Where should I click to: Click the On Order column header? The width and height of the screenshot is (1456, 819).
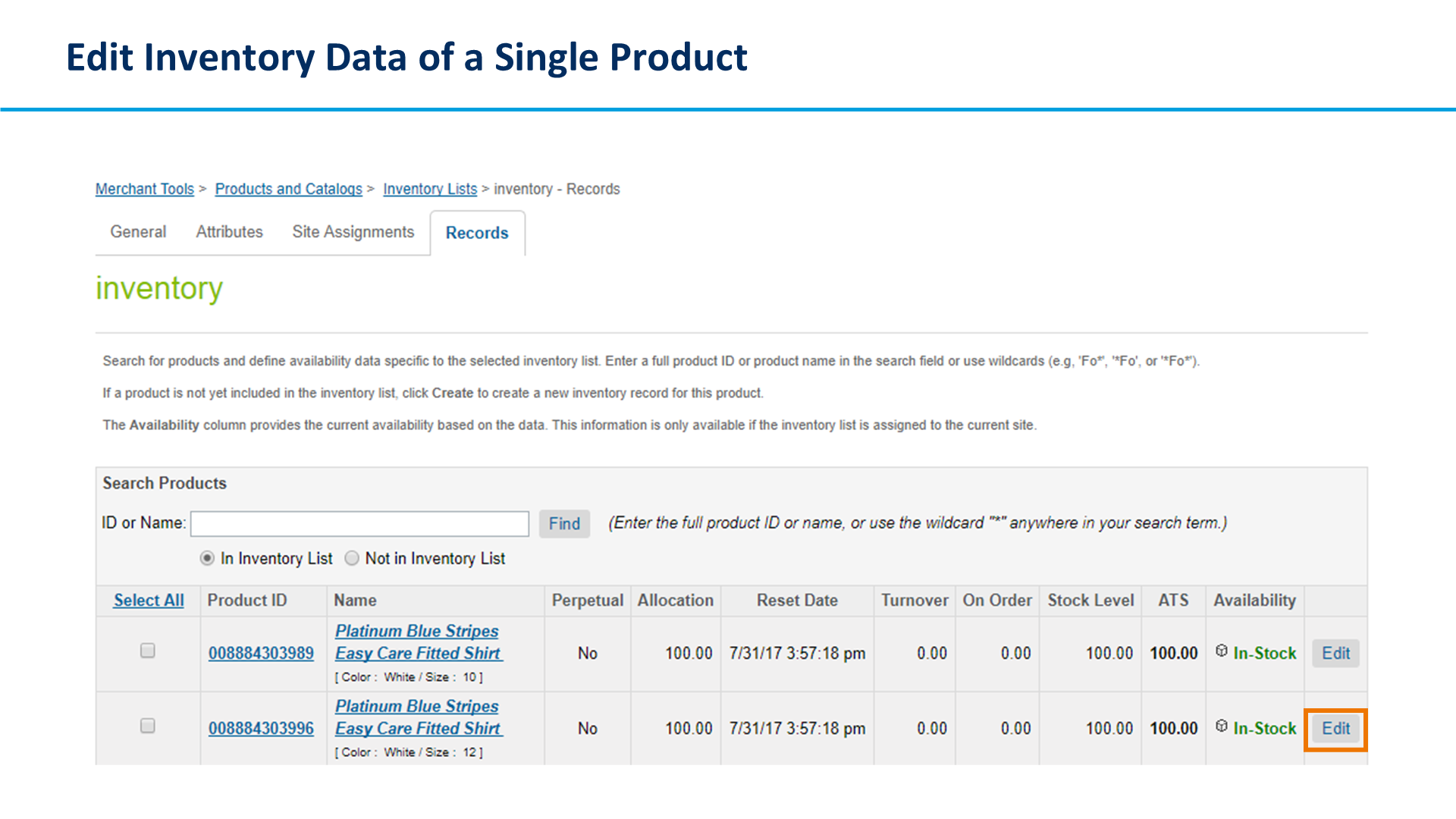tap(997, 601)
